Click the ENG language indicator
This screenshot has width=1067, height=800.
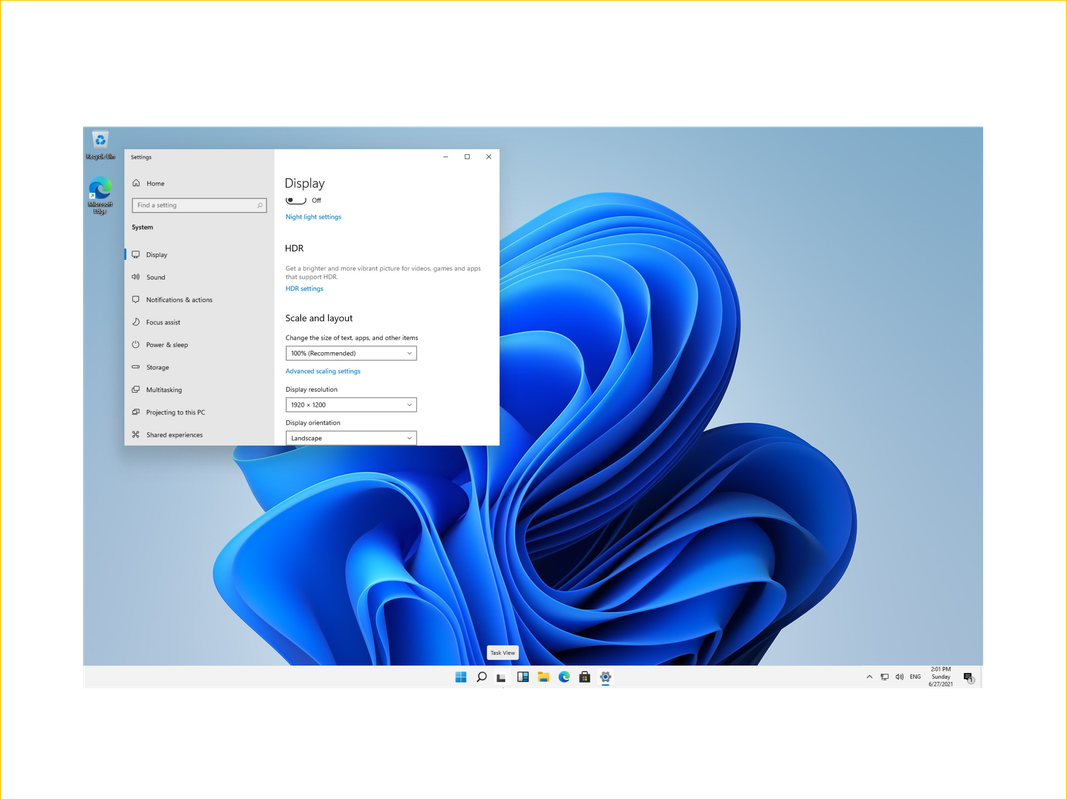point(915,677)
